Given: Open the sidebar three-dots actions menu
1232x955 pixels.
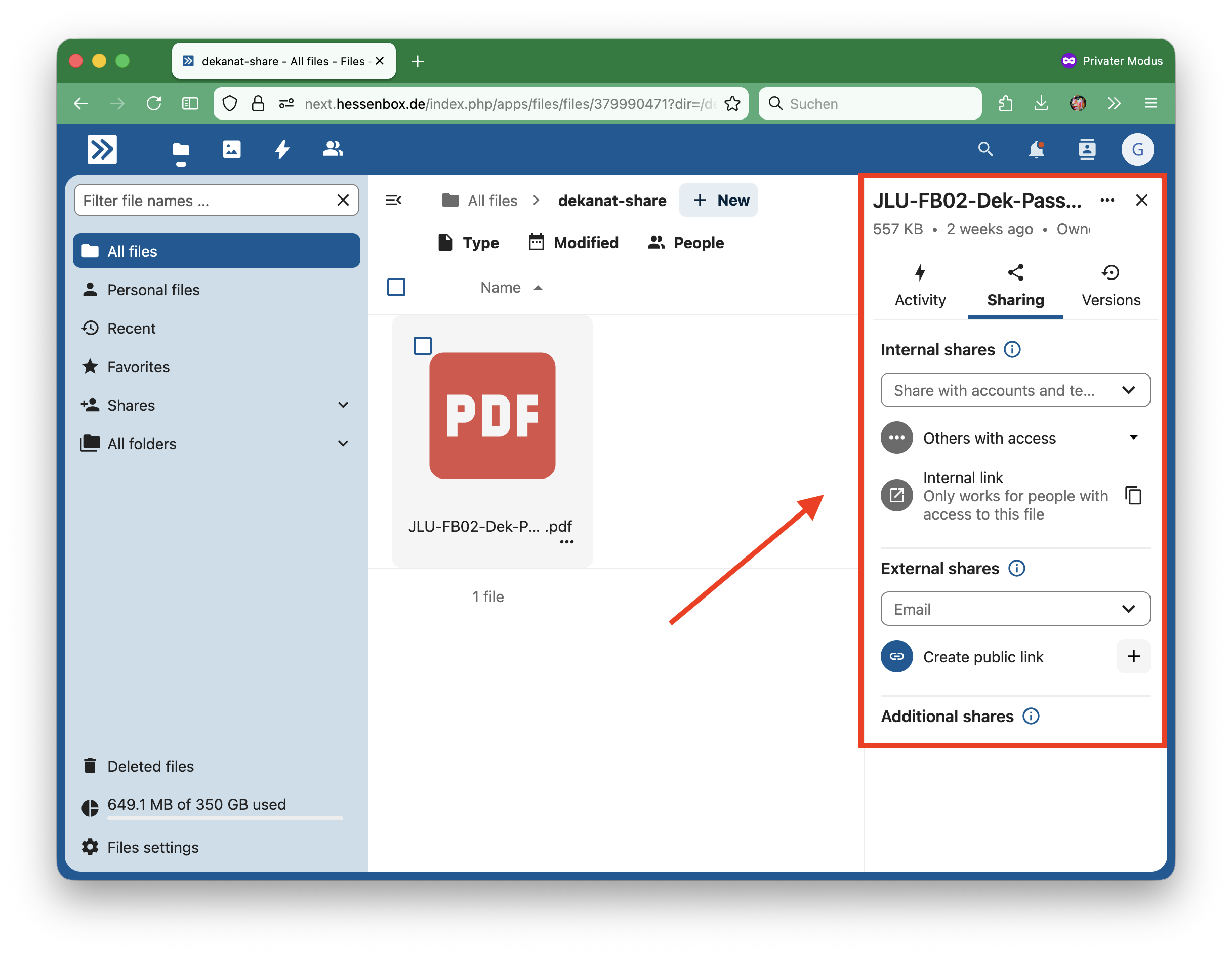Looking at the screenshot, I should [1107, 201].
